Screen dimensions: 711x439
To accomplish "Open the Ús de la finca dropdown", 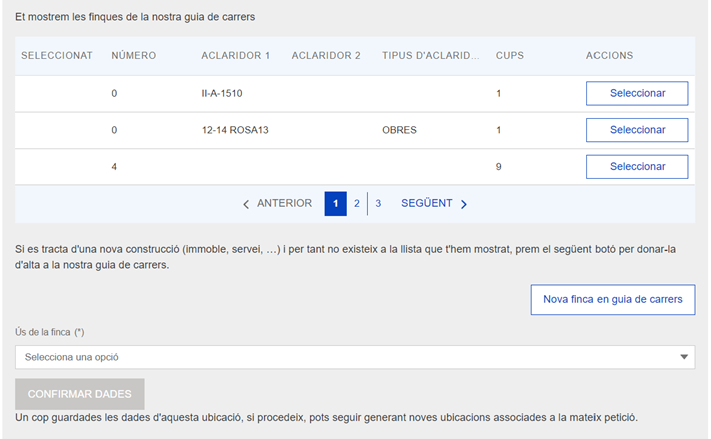I will pyautogui.click(x=355, y=357).
